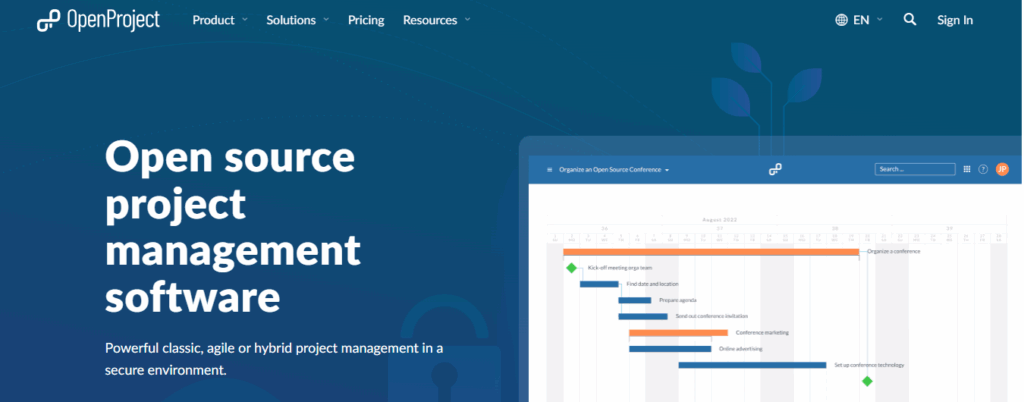The image size is (1024, 402).
Task: Click hamburger menu icon in app preview
Action: coord(549,170)
